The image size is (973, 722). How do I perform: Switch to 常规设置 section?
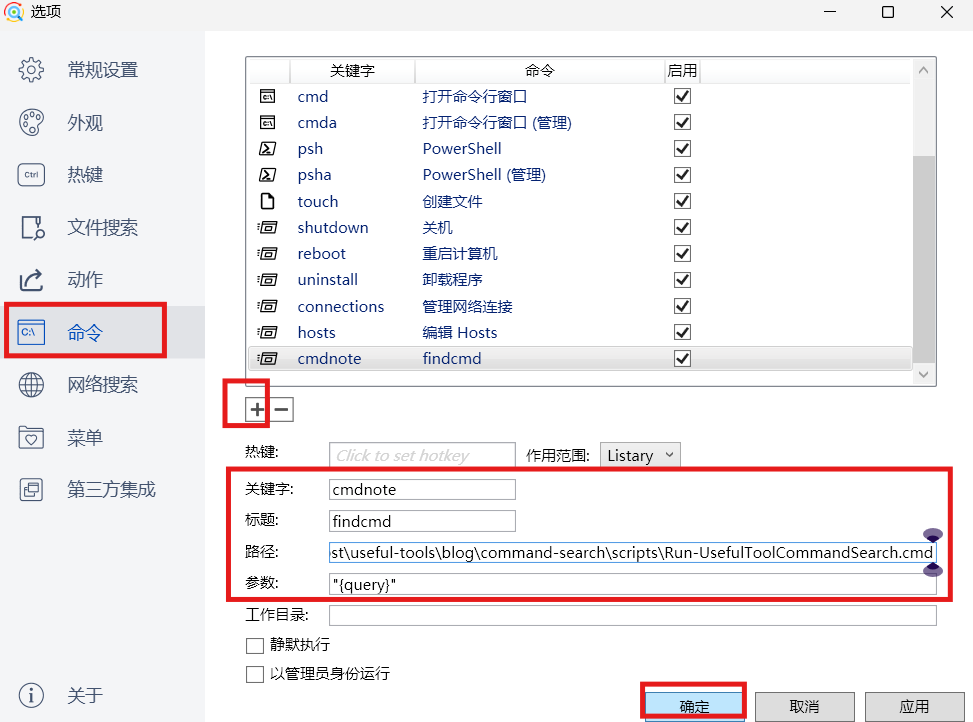click(102, 70)
